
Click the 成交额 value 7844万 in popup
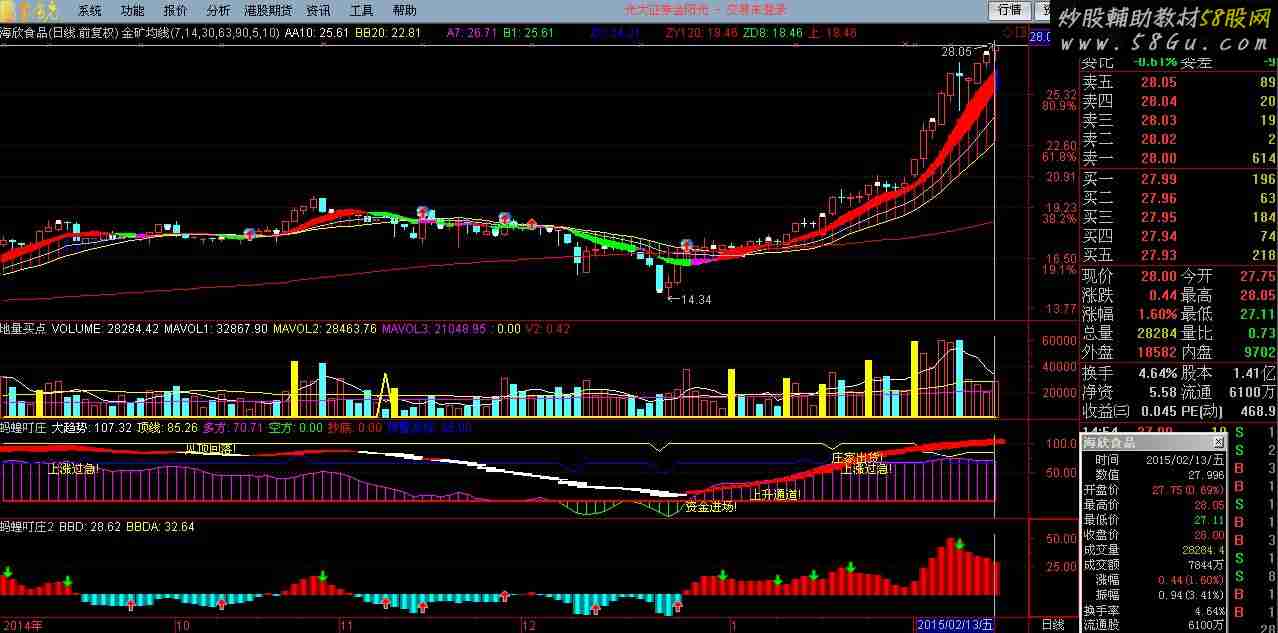point(1207,564)
